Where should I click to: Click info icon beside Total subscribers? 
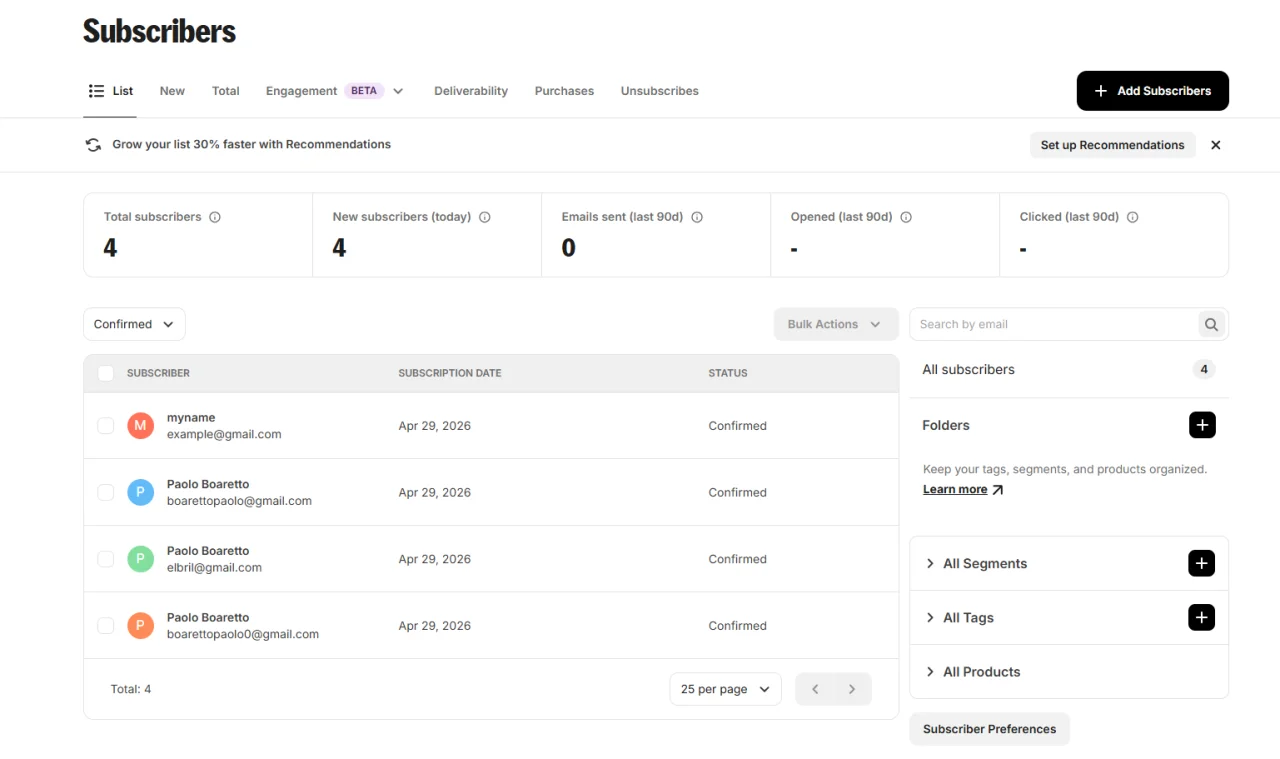pyautogui.click(x=215, y=217)
